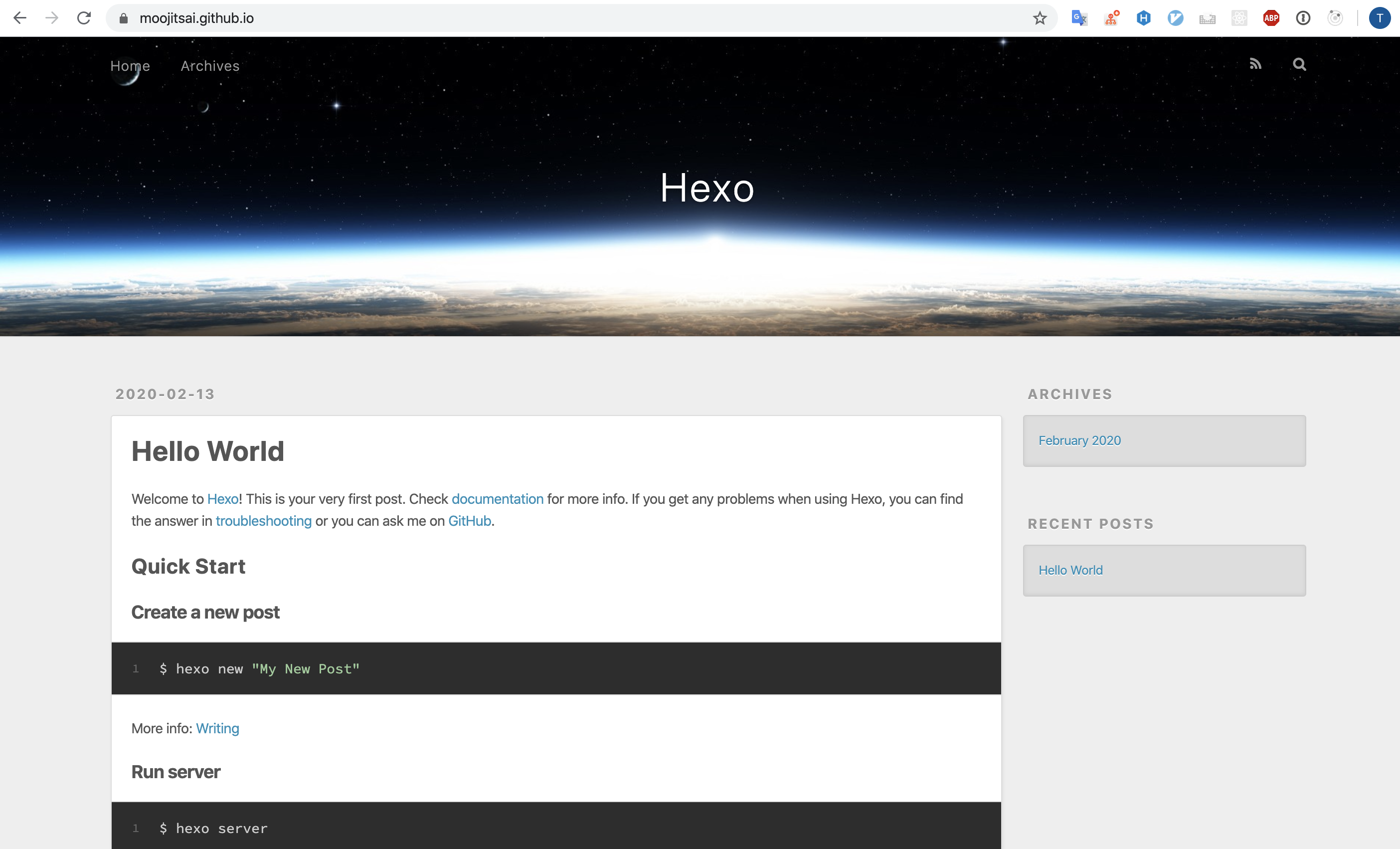Open the blue hexagon H extension
Image resolution: width=1400 pixels, height=849 pixels.
click(x=1143, y=18)
